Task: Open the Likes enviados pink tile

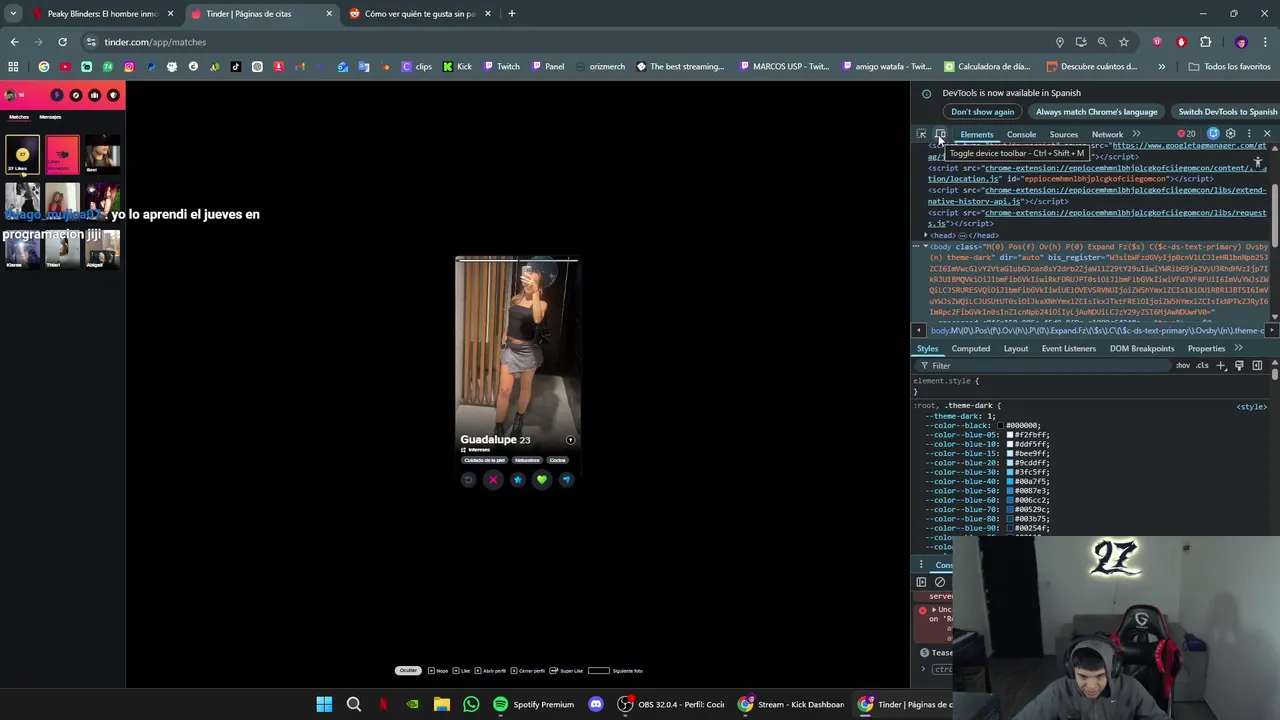Action: (62, 155)
